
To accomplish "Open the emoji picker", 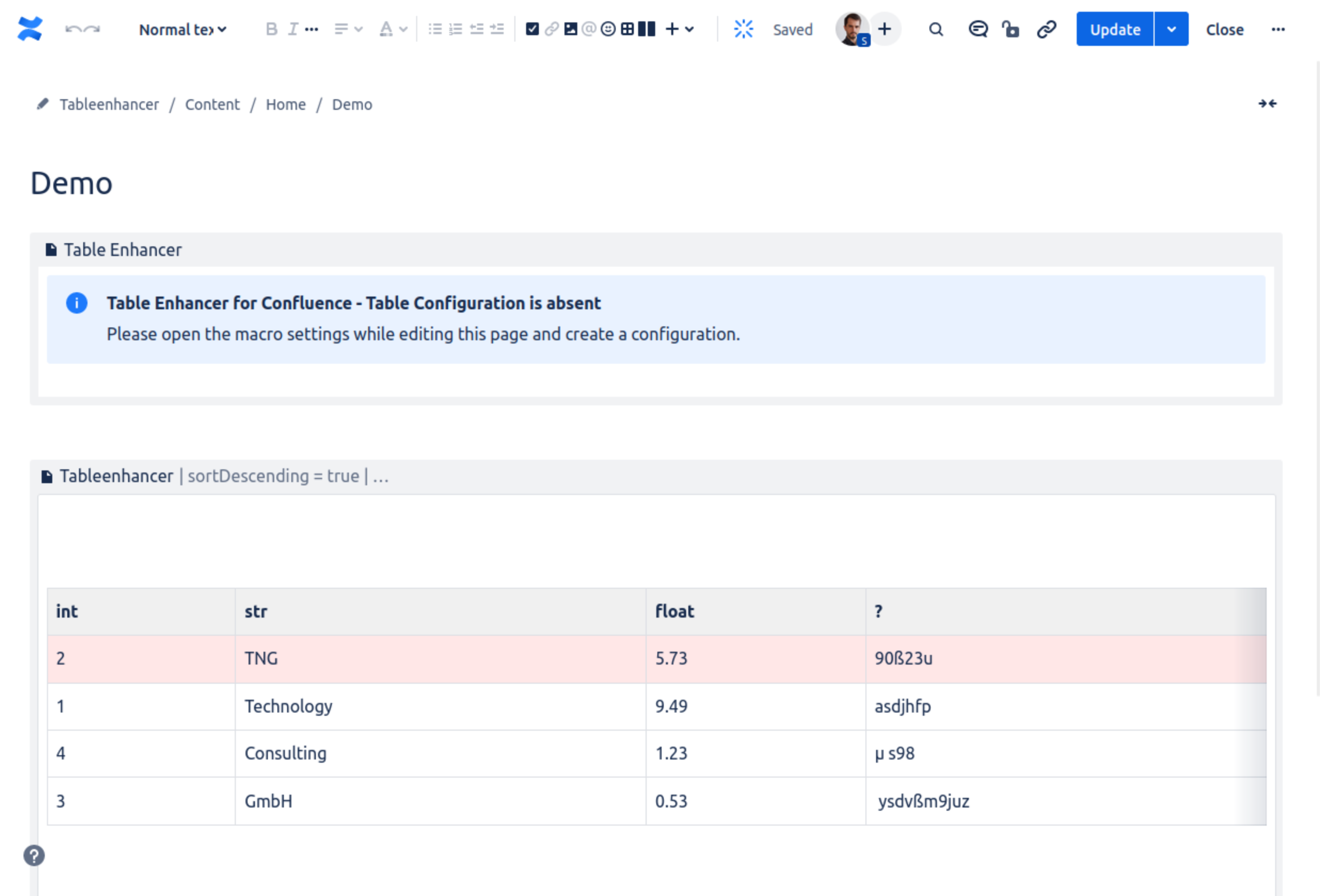I will pyautogui.click(x=608, y=29).
